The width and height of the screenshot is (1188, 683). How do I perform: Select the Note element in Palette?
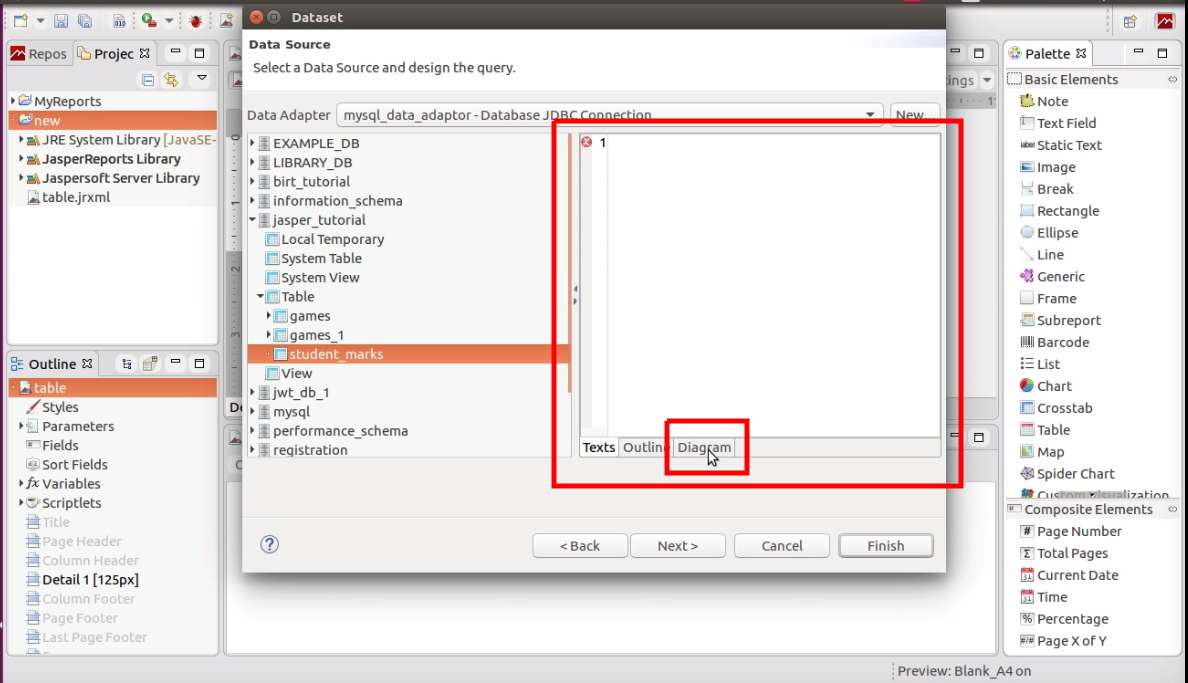click(1044, 101)
